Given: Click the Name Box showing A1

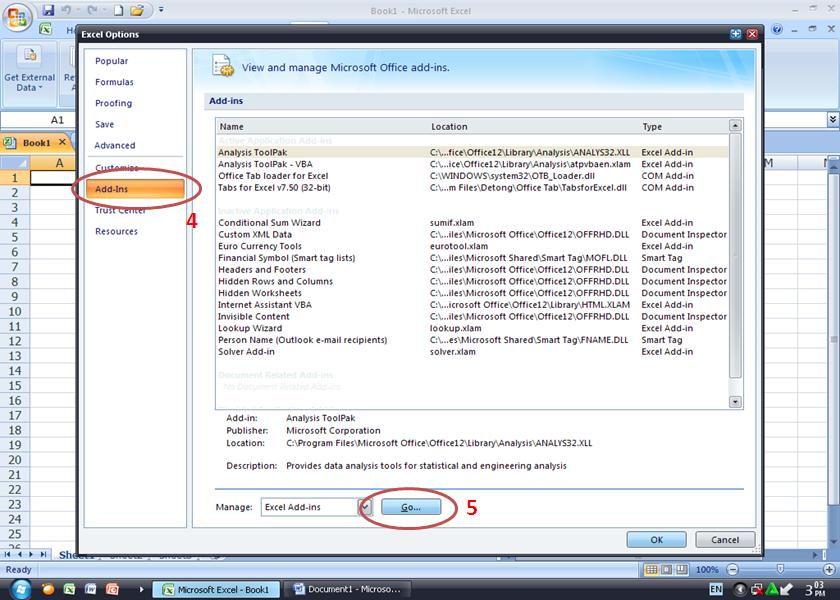Looking at the screenshot, I should pos(39,120).
